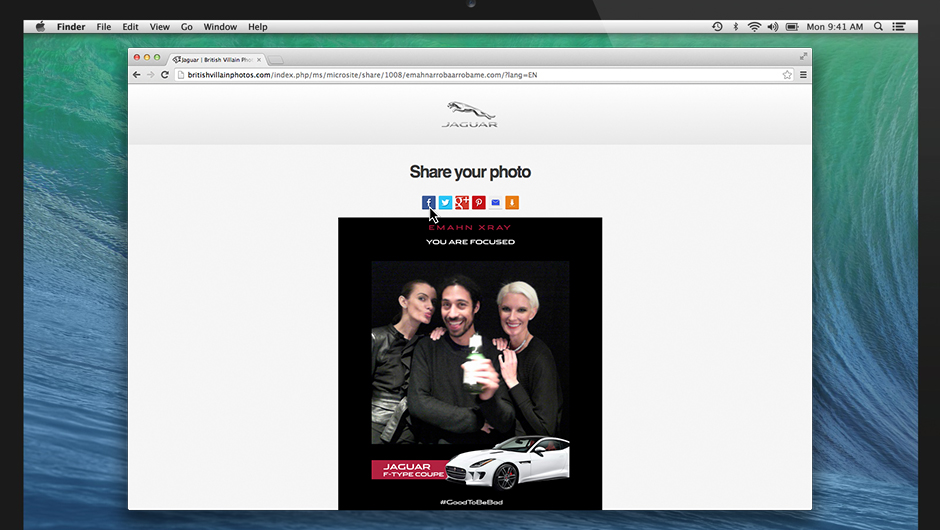The image size is (940, 530).
Task: Go back in browser history
Action: point(137,75)
